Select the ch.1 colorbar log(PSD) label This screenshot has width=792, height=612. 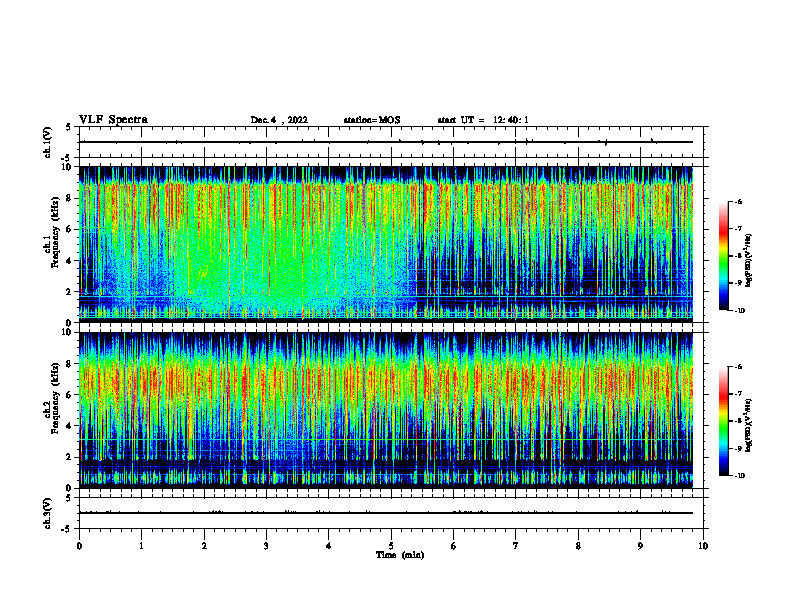(749, 261)
